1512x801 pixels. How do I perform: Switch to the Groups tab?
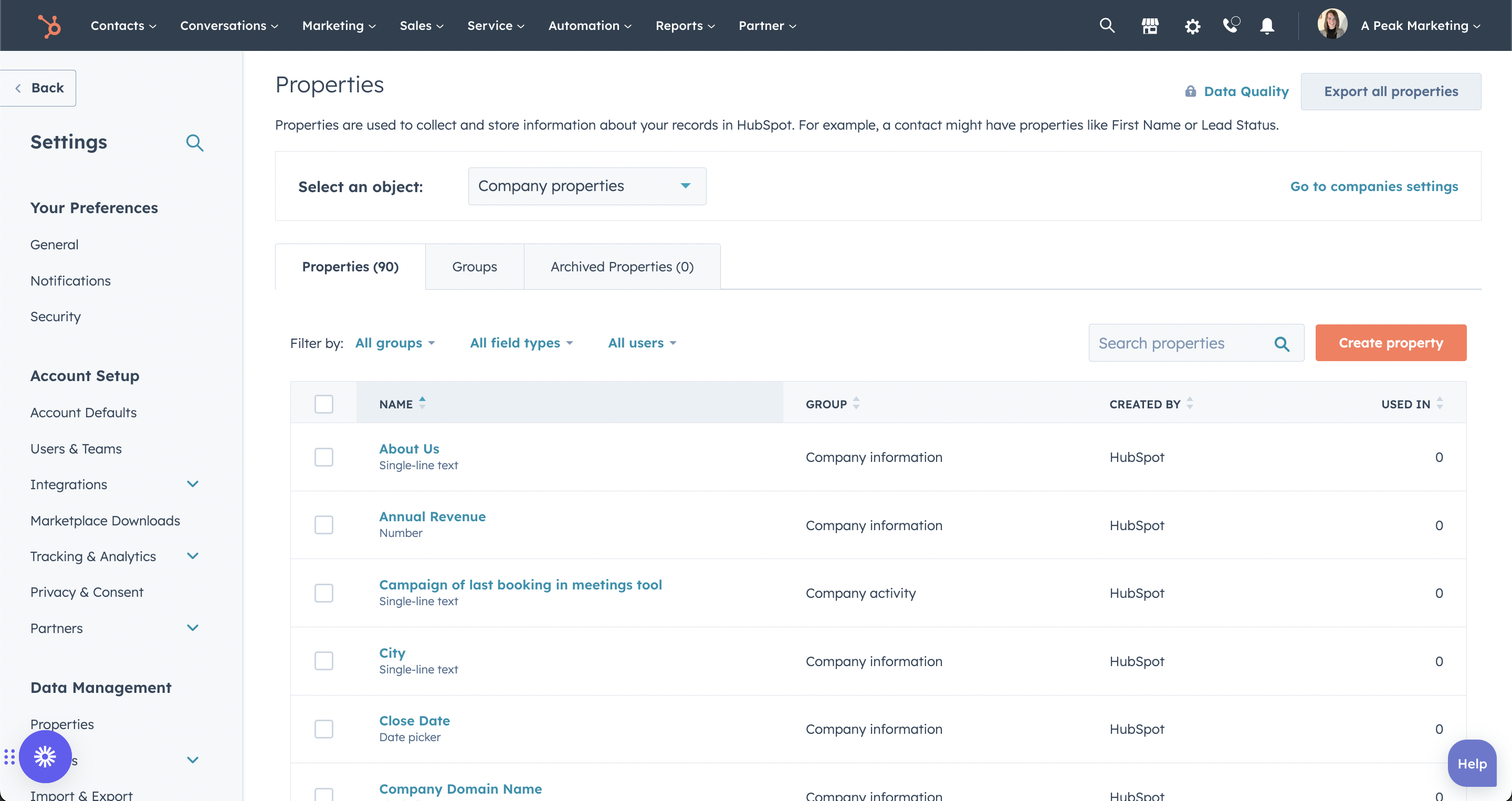tap(474, 266)
